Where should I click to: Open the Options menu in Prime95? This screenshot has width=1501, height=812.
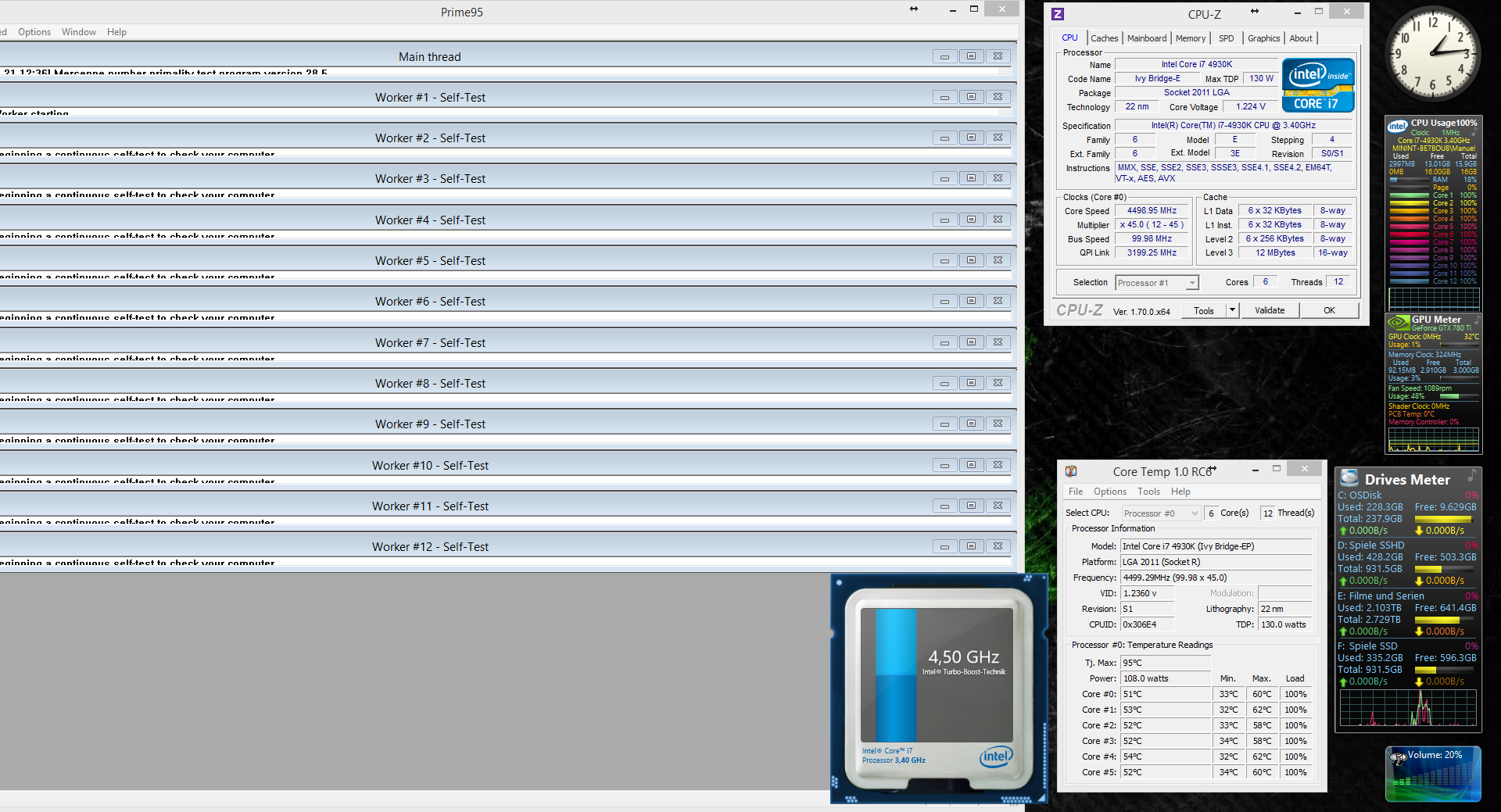click(x=34, y=32)
